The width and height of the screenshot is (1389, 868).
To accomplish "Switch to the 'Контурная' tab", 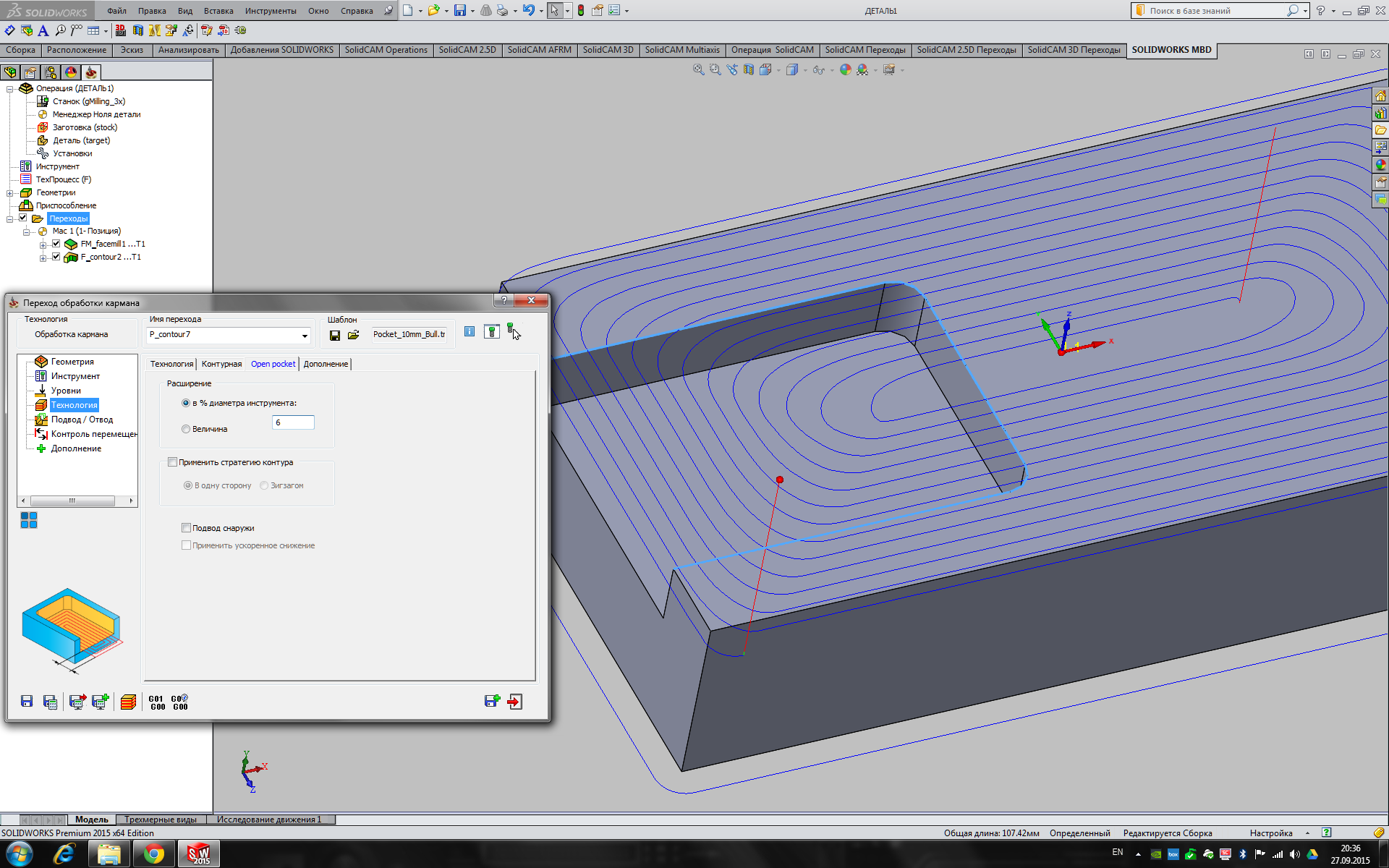I will coord(221,364).
